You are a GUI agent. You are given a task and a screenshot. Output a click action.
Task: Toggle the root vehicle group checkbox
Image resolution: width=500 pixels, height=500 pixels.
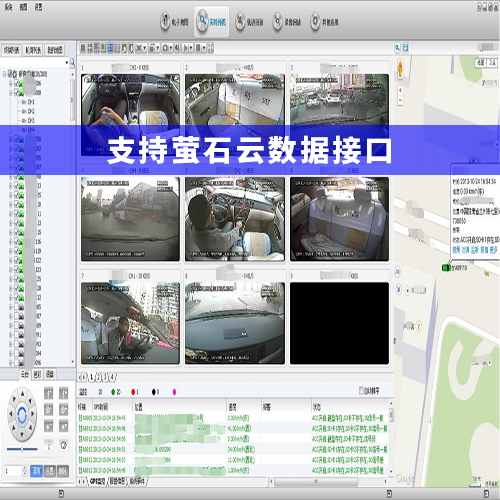click(10, 73)
